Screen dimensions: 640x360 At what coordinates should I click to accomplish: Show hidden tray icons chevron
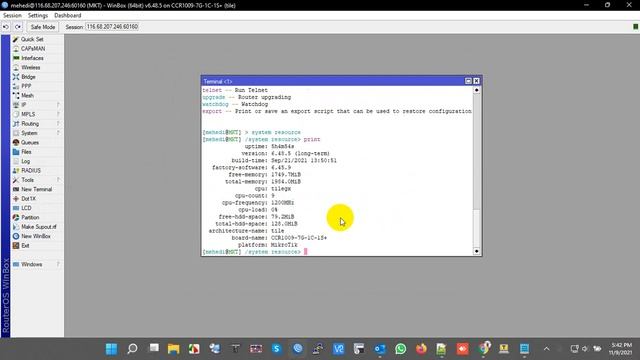(547, 349)
